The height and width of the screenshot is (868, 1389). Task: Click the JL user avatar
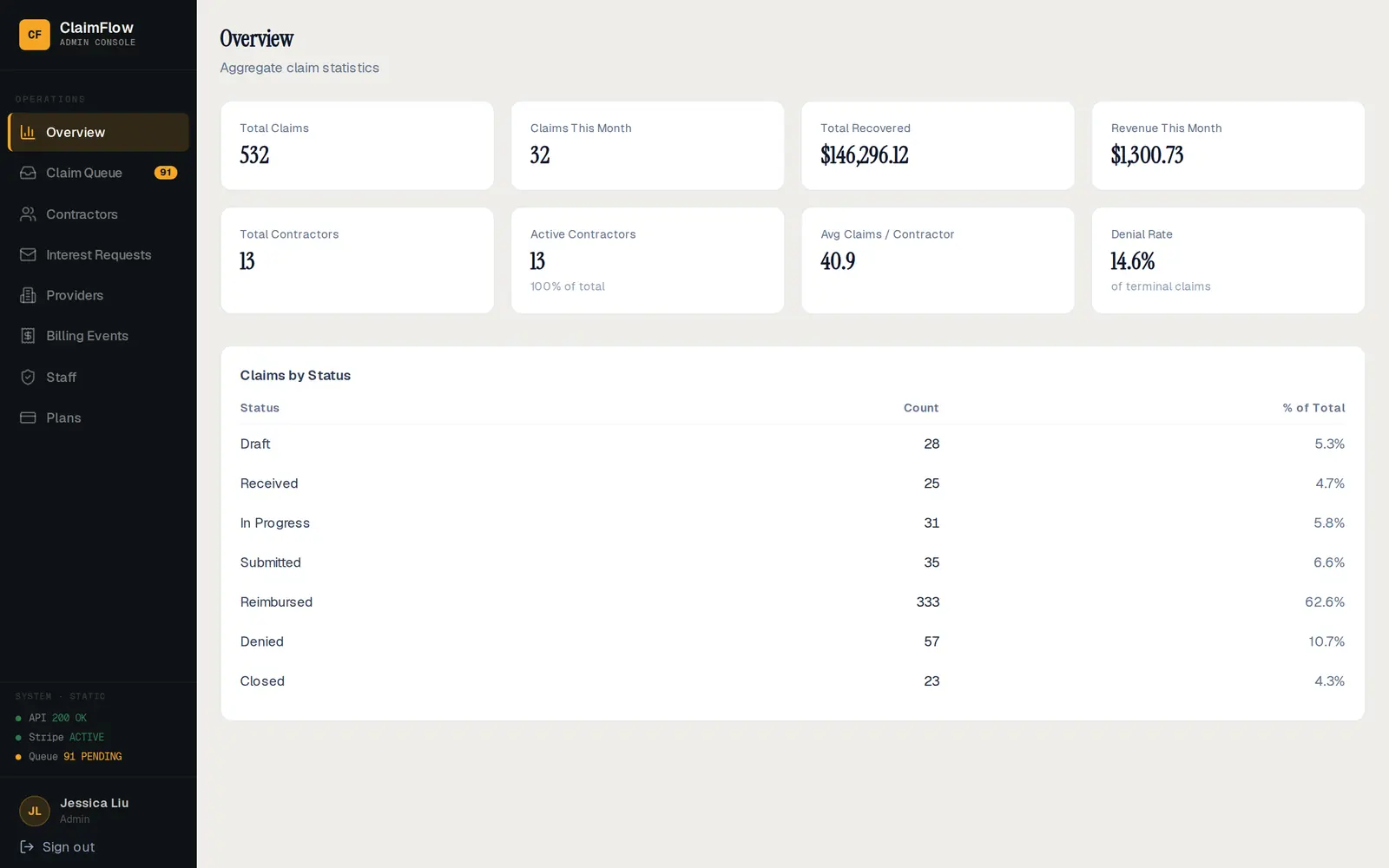click(35, 811)
